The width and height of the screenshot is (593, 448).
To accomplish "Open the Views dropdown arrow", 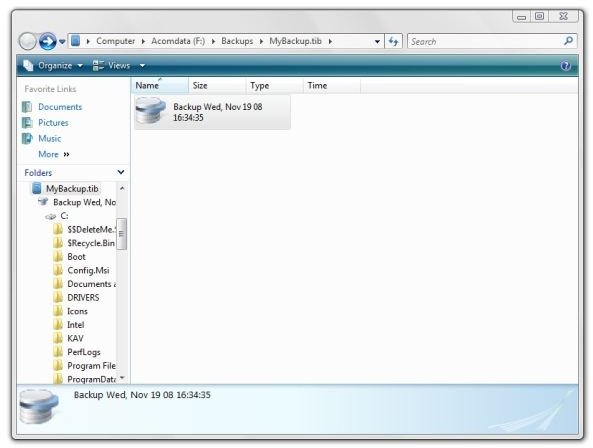I will (x=142, y=66).
